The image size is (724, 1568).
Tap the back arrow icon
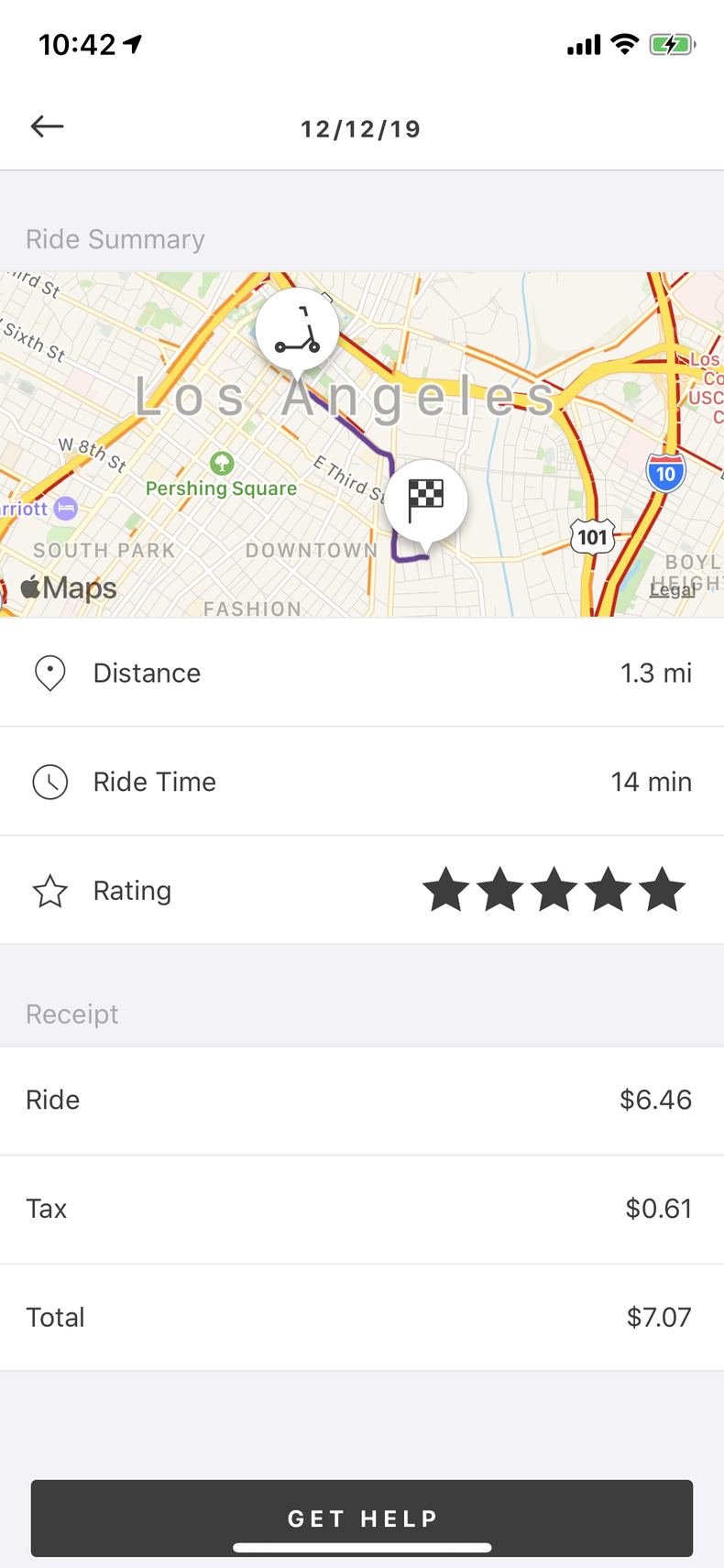[x=47, y=126]
